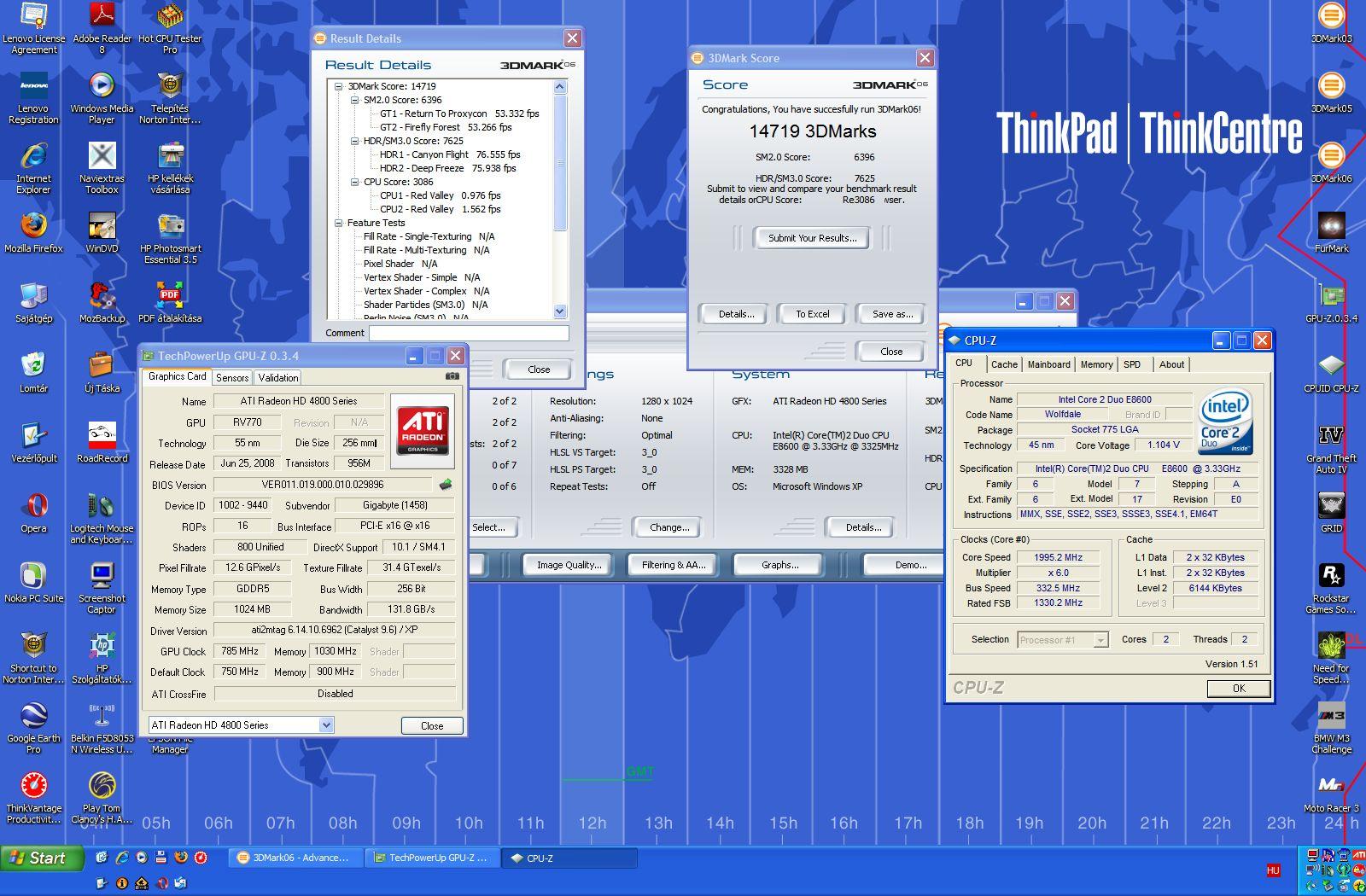Switch to the Validation tab in GPU-Z
This screenshot has width=1366, height=896.
click(277, 378)
